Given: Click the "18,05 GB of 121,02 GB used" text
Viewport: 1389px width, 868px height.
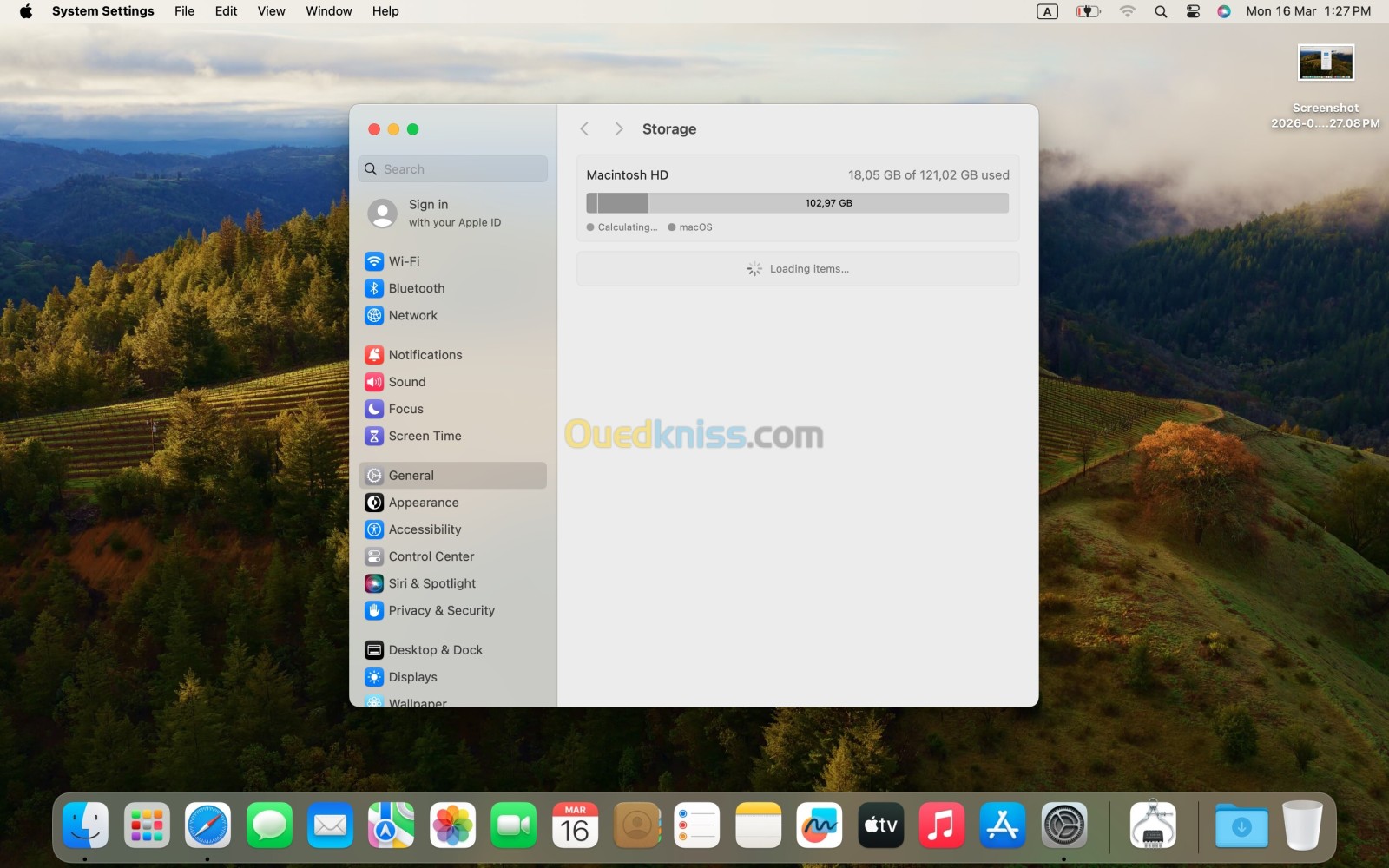Looking at the screenshot, I should pyautogui.click(x=929, y=175).
